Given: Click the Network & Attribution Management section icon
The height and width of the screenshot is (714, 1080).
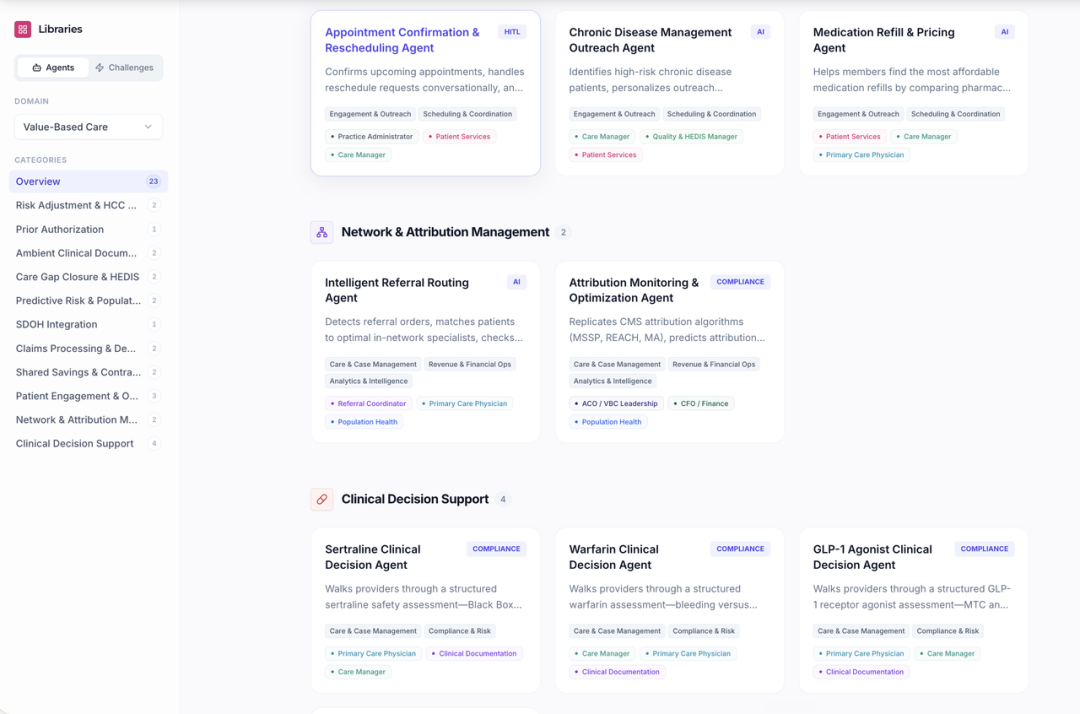Looking at the screenshot, I should [322, 233].
